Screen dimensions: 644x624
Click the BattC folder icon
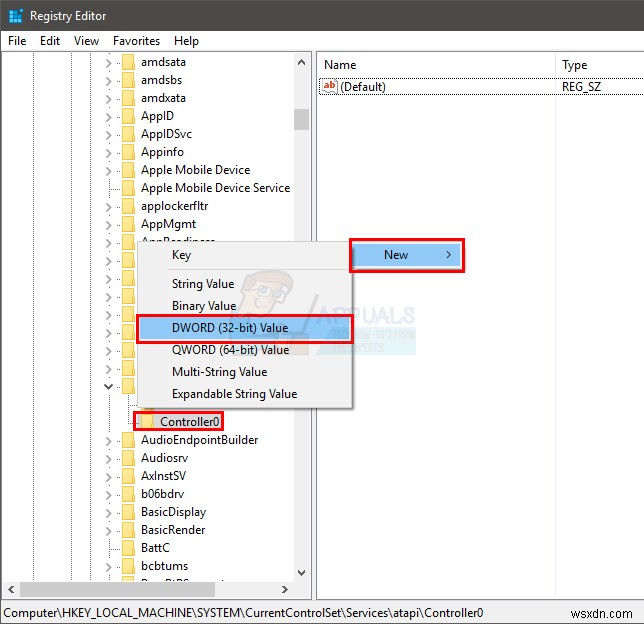[128, 548]
